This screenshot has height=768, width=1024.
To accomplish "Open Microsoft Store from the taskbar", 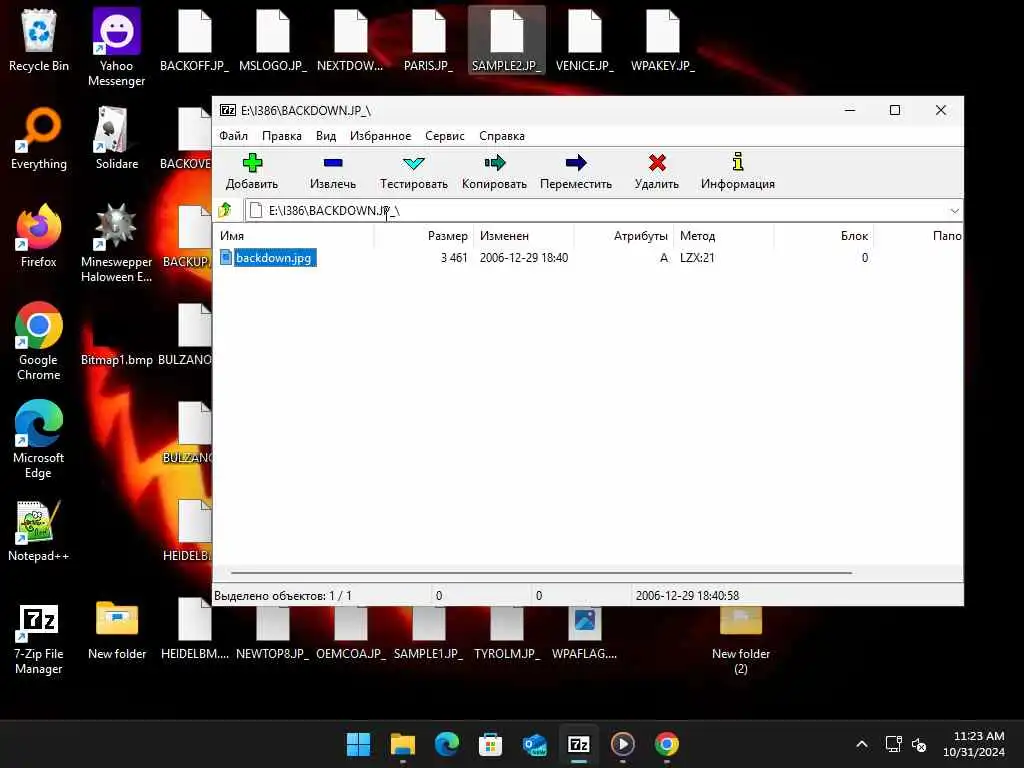I will [490, 744].
